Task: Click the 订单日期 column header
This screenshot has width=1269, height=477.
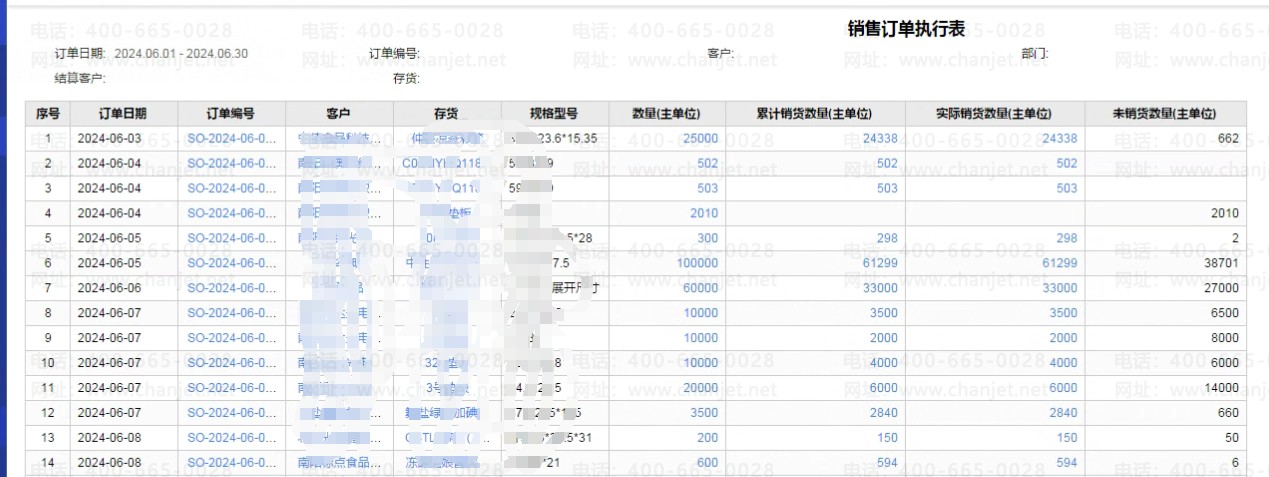Action: tap(123, 113)
